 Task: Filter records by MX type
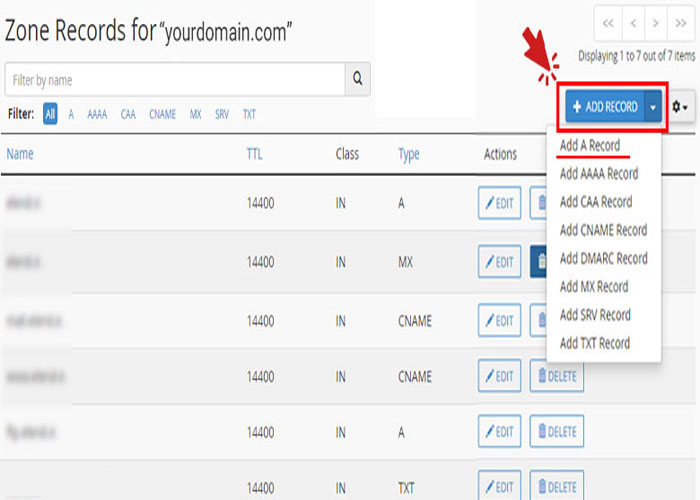(196, 115)
